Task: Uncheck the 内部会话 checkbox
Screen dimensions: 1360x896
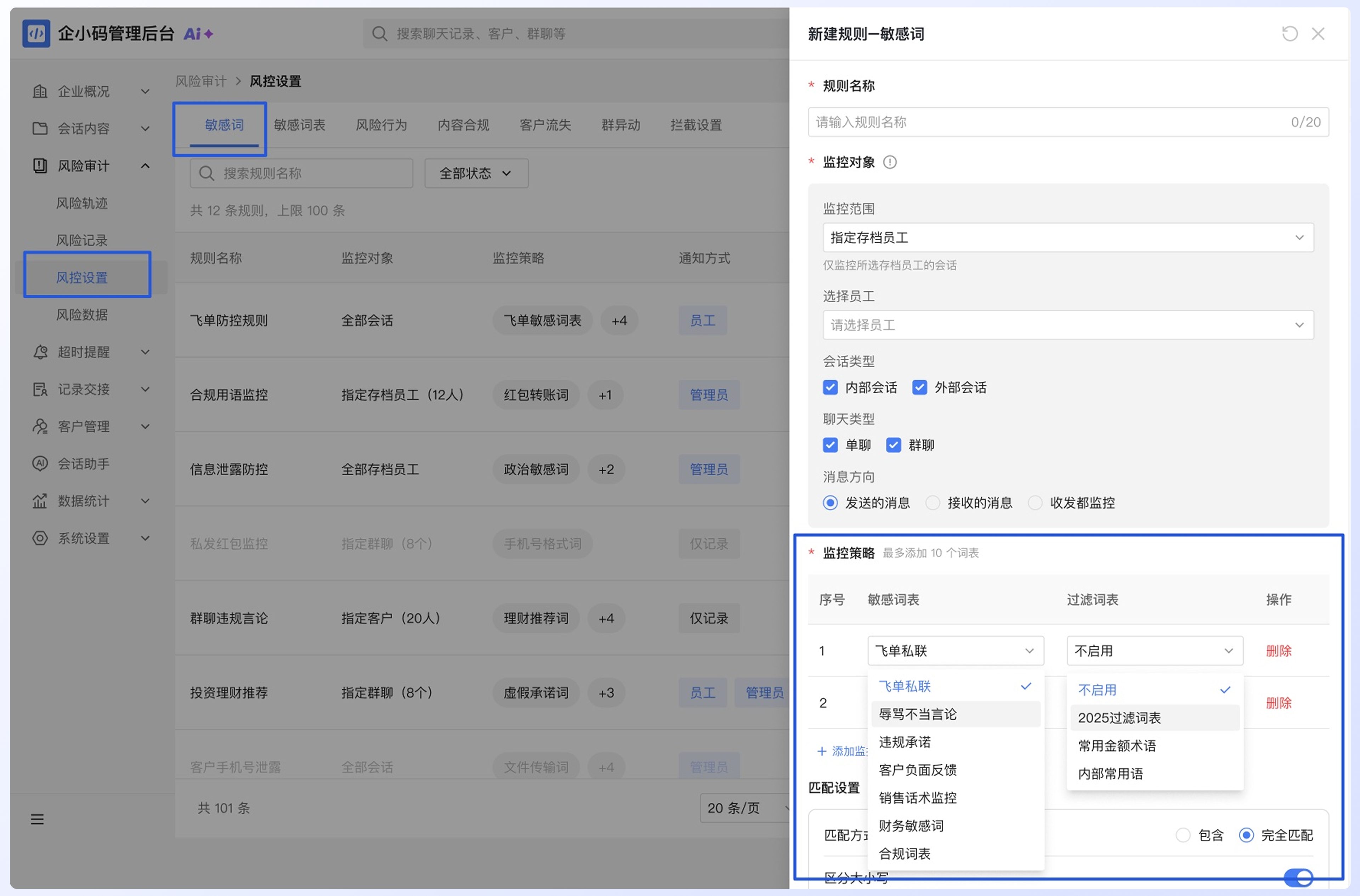Action: (830, 387)
